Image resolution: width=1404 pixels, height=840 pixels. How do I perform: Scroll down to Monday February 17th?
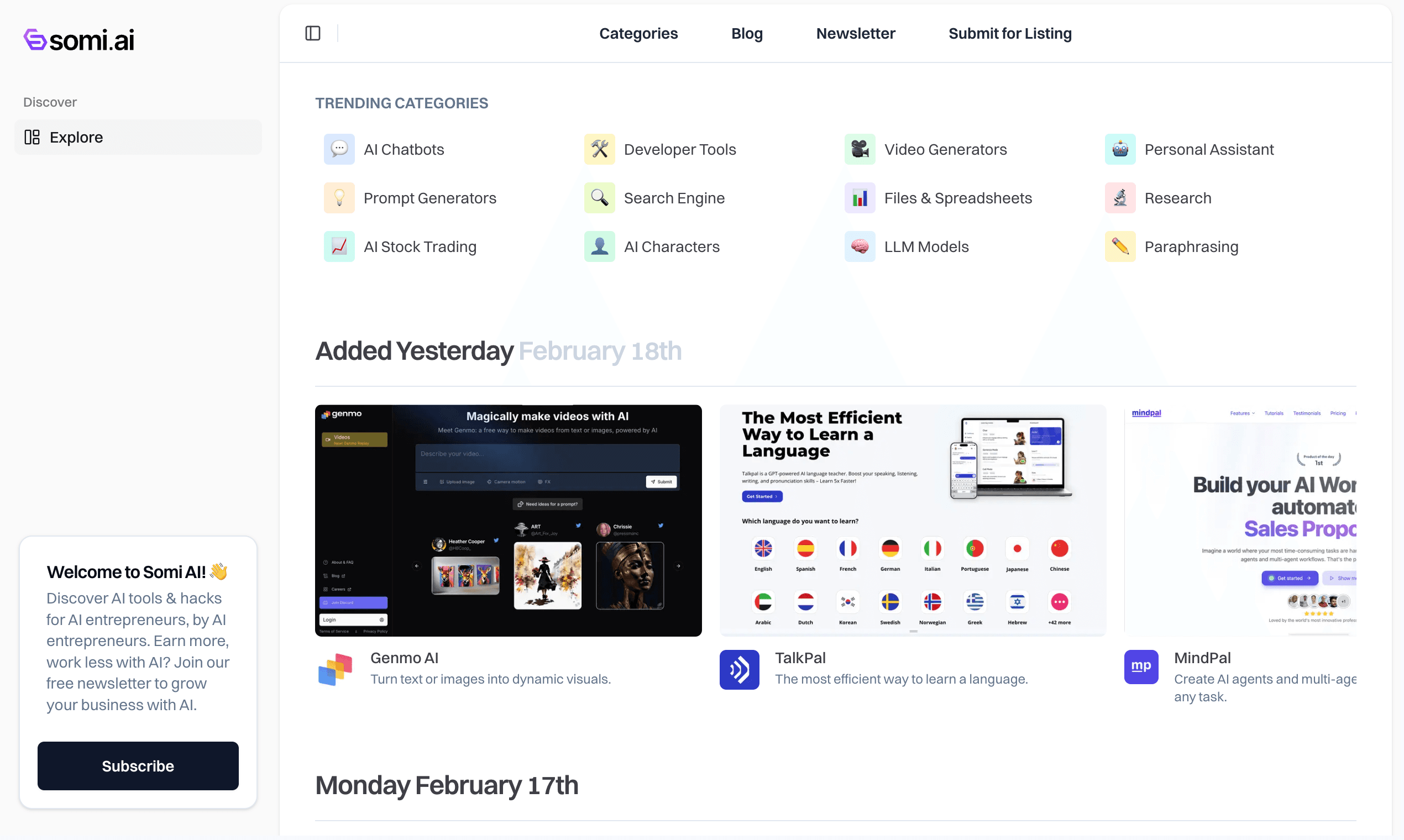point(447,783)
